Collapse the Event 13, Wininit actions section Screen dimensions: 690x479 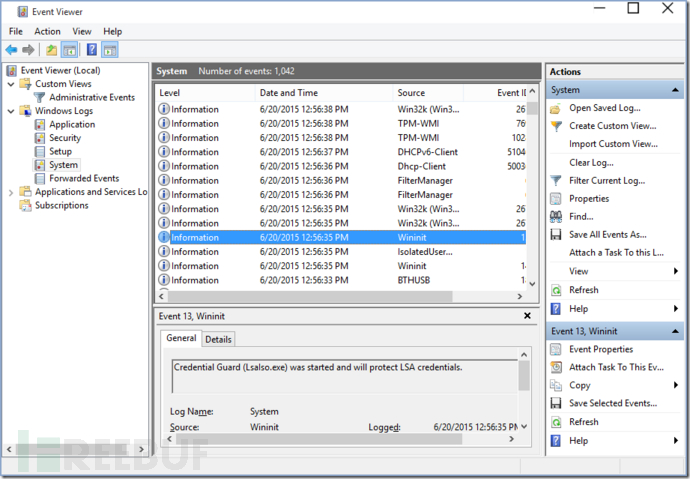click(675, 331)
